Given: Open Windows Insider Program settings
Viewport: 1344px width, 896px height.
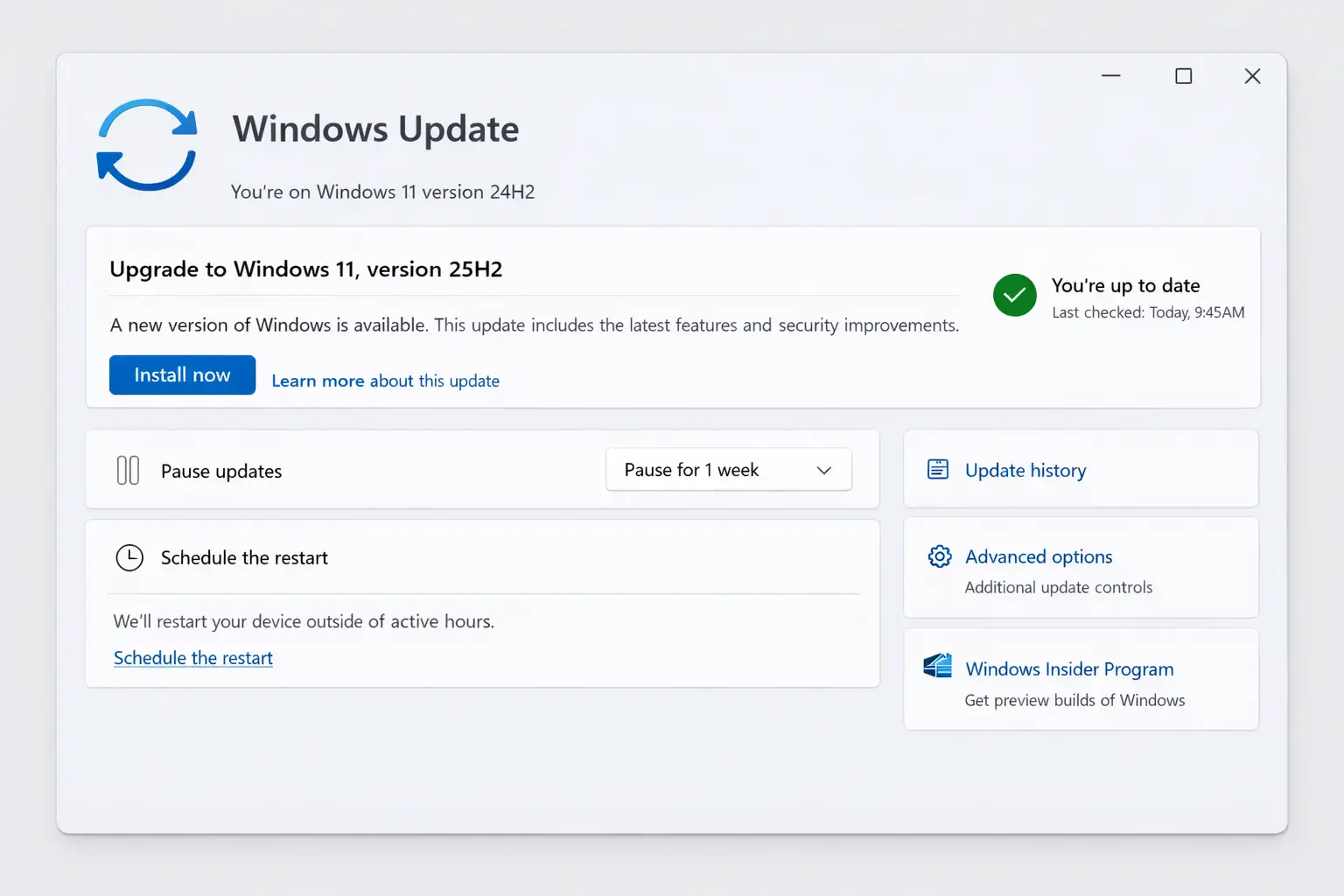Looking at the screenshot, I should (x=1069, y=669).
